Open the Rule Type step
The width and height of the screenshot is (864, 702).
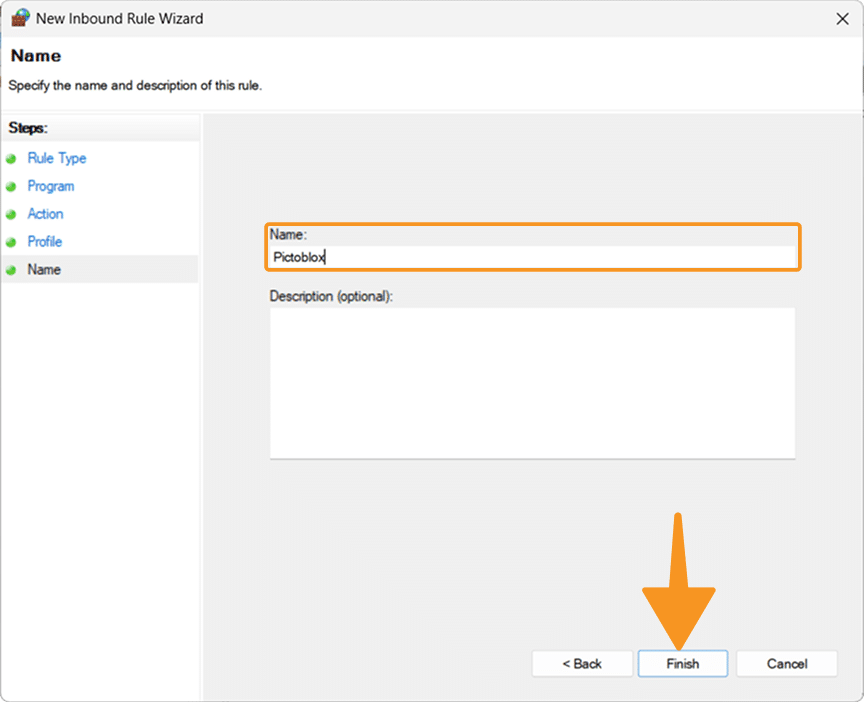[57, 158]
